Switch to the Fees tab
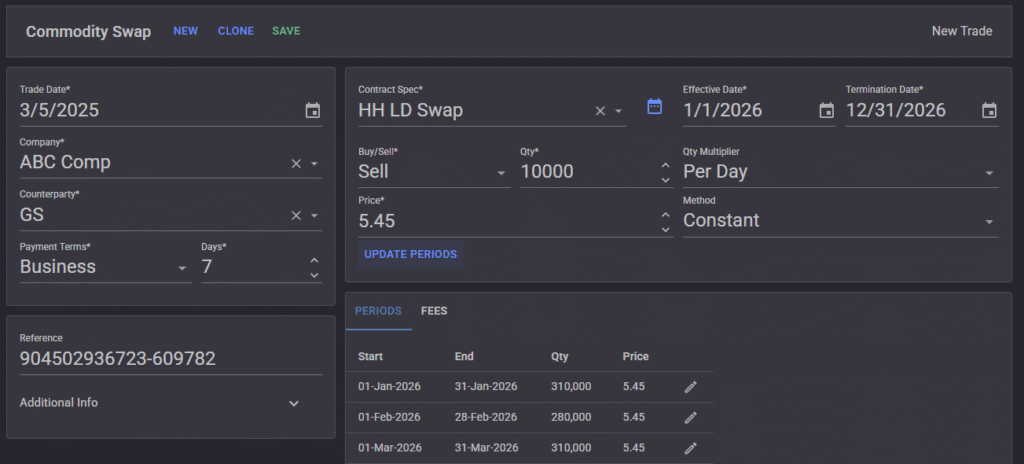This screenshot has width=1024, height=464. click(x=434, y=311)
